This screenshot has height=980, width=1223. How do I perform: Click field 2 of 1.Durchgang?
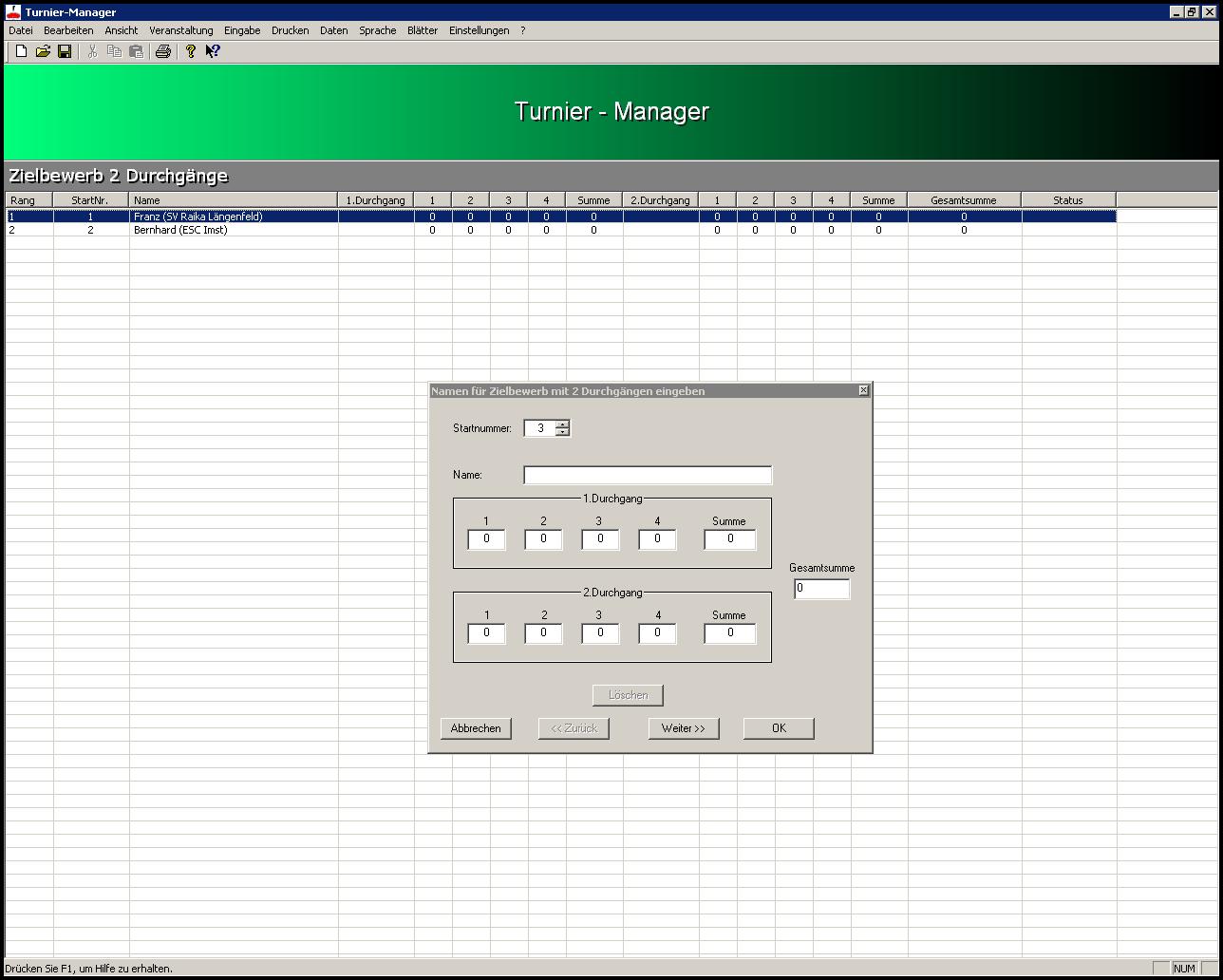(543, 539)
